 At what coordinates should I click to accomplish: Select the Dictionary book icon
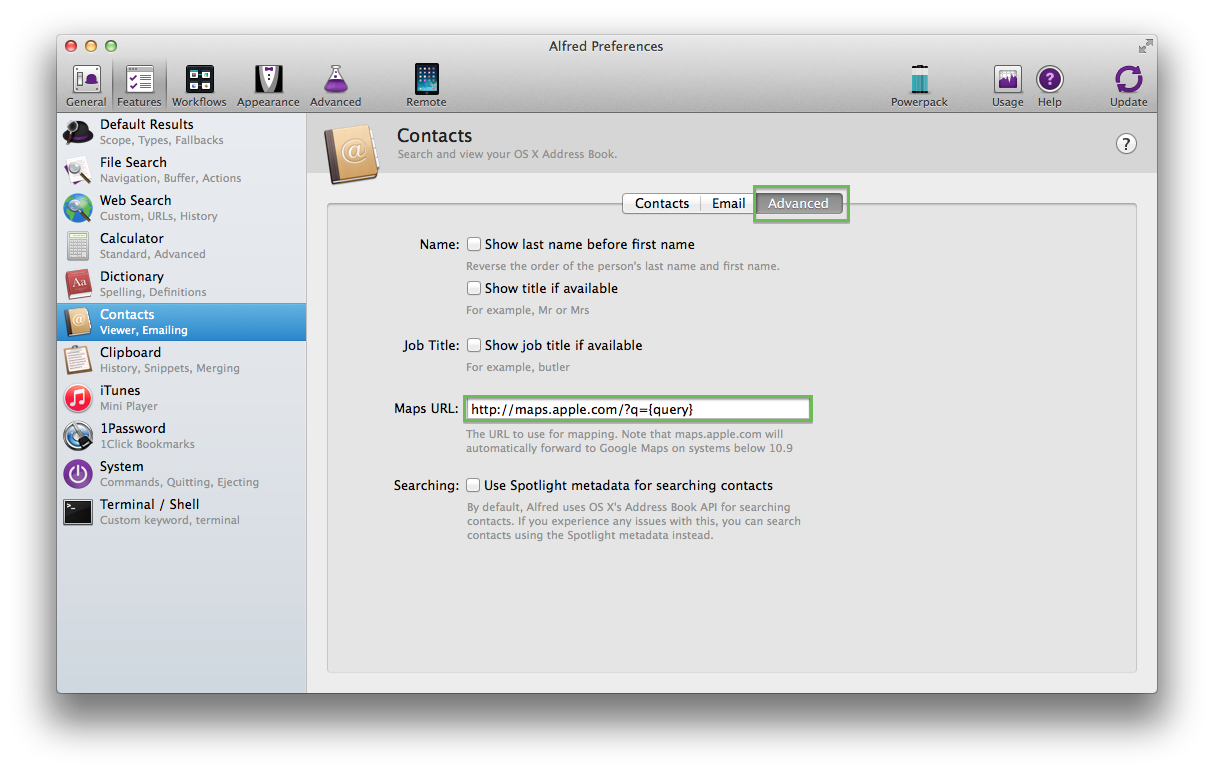(79, 284)
